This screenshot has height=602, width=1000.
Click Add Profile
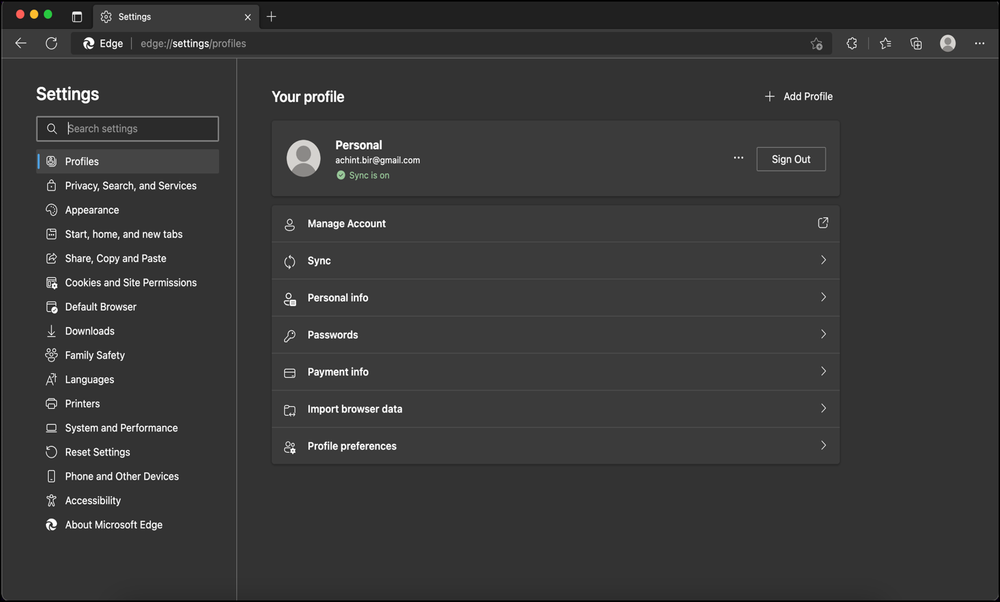coord(798,96)
